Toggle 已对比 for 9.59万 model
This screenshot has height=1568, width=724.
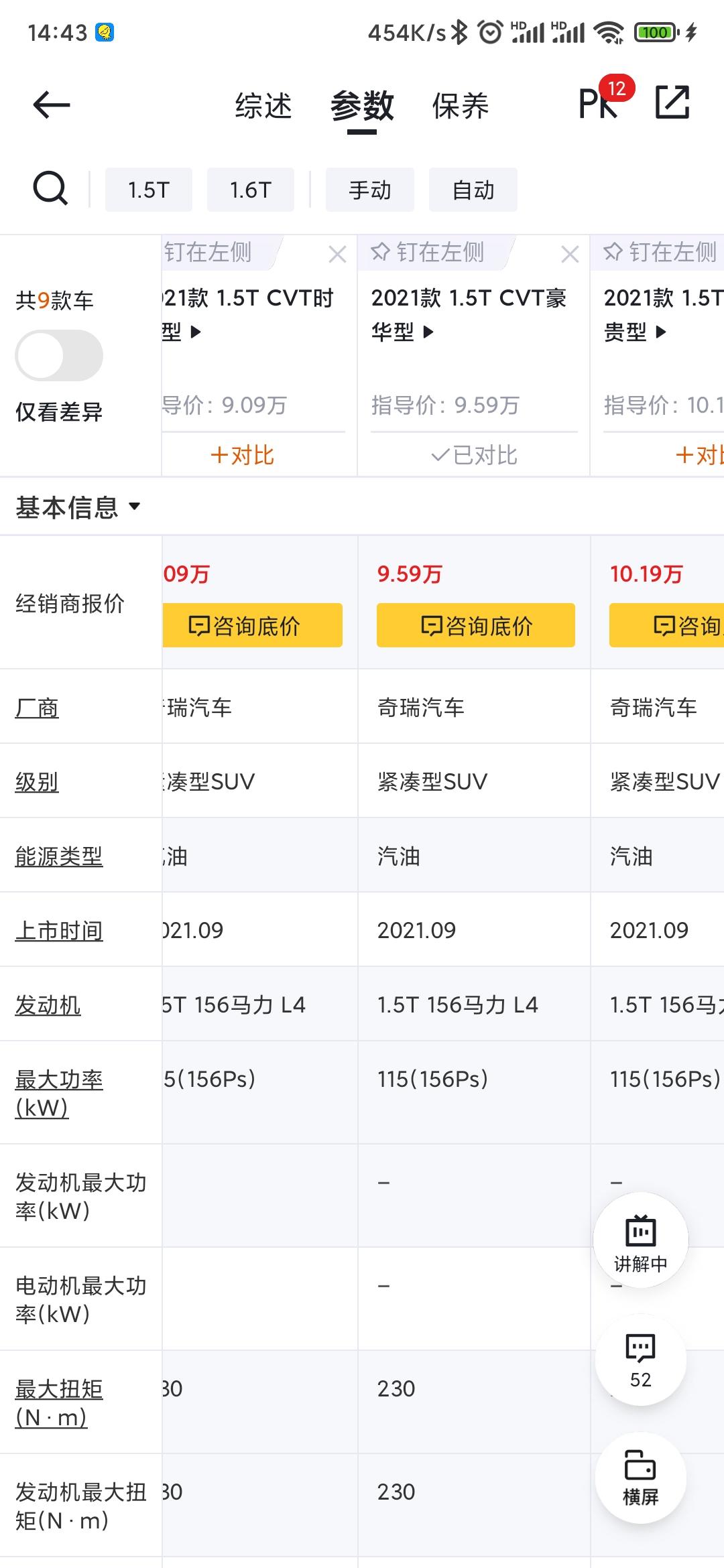[474, 456]
